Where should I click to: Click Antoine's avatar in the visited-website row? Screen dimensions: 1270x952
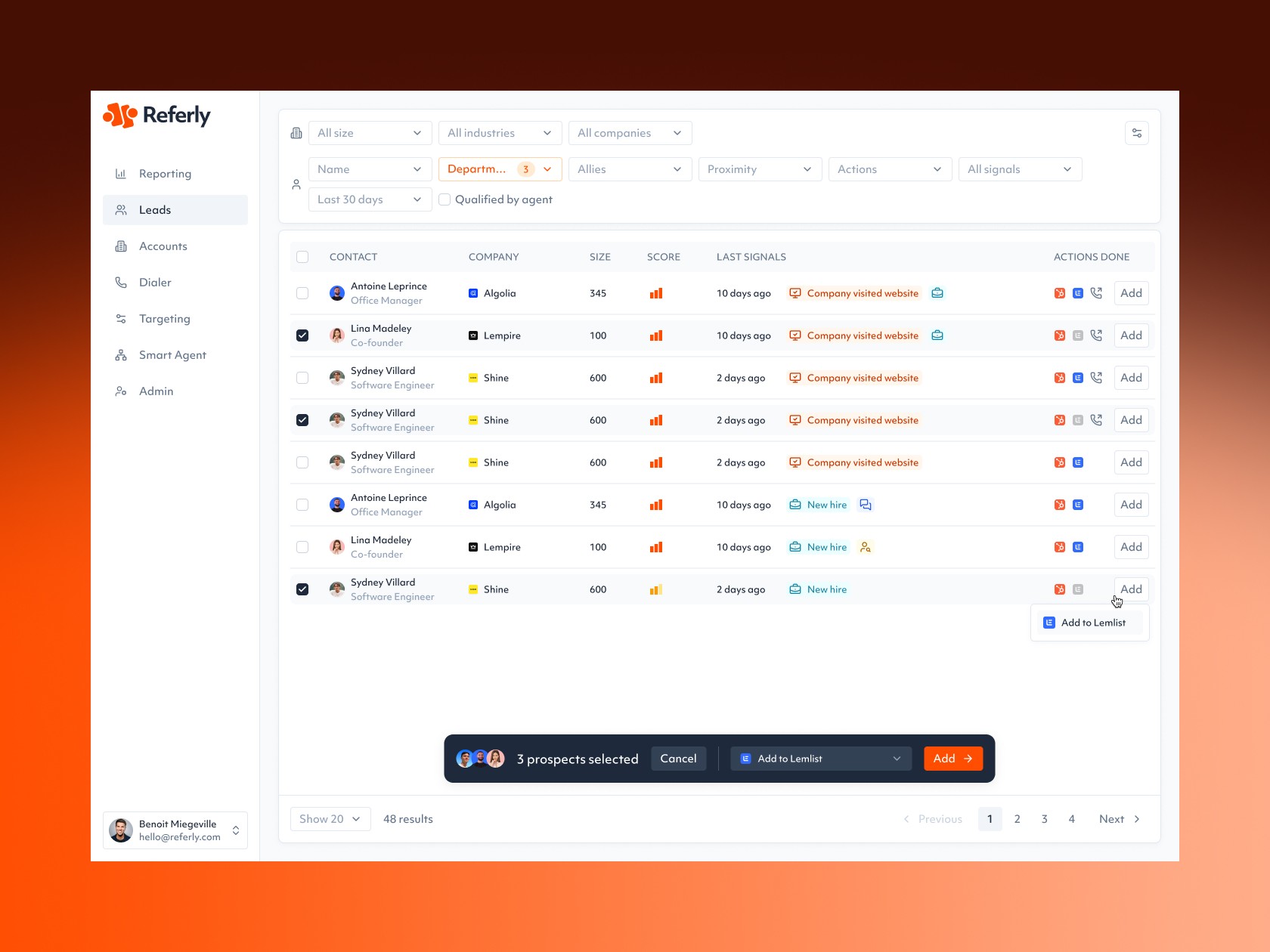tap(337, 293)
